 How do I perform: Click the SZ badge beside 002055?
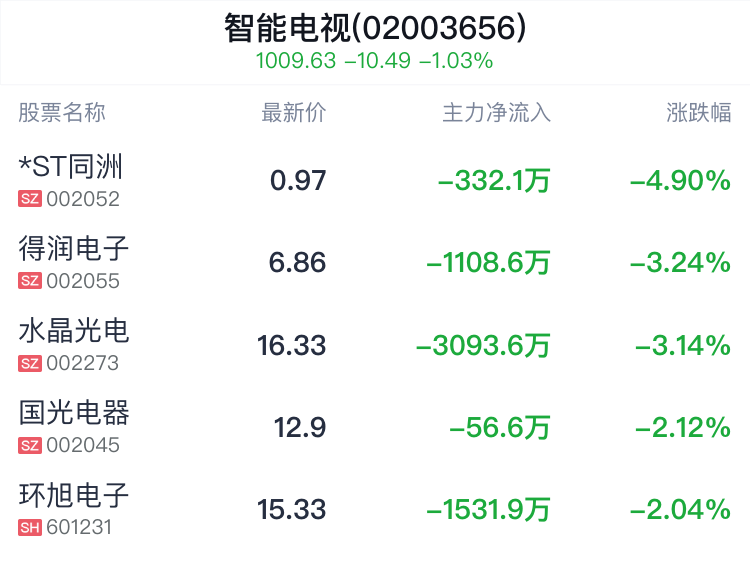(x=30, y=281)
